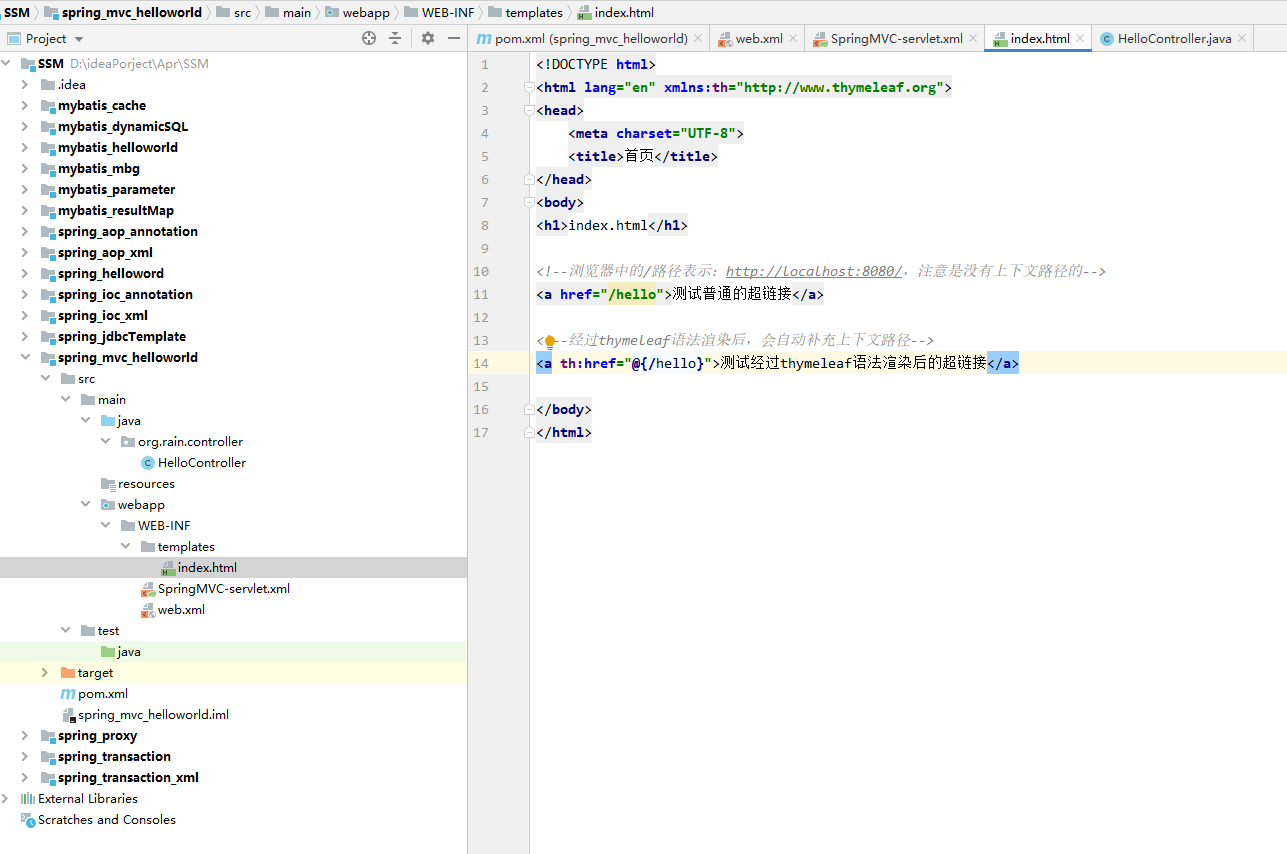Close the HelloController.java editor tab
Screen dimensions: 1287x854
[1243, 39]
